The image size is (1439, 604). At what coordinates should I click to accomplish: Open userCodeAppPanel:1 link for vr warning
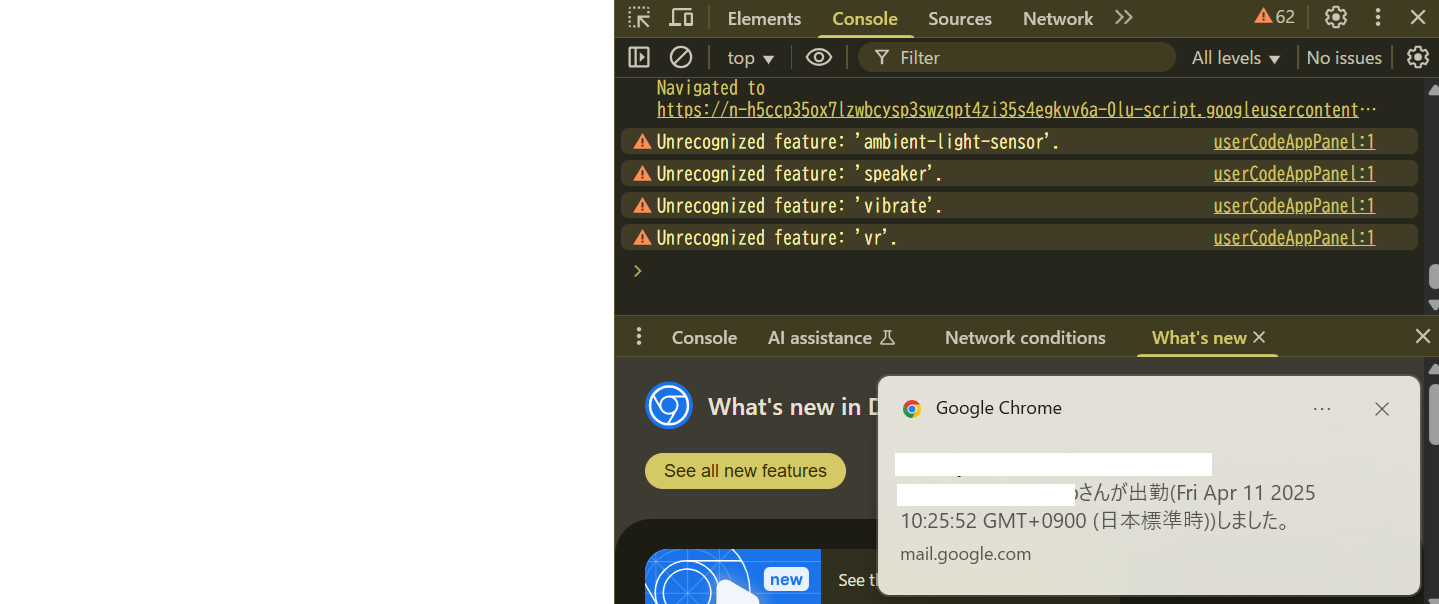[1294, 238]
